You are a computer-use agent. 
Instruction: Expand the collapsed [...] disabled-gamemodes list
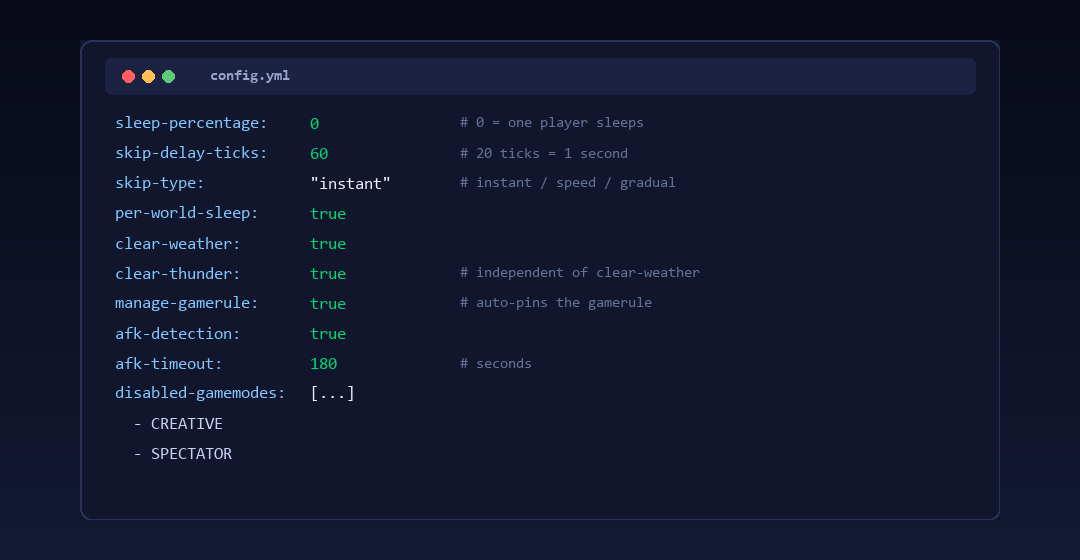332,393
